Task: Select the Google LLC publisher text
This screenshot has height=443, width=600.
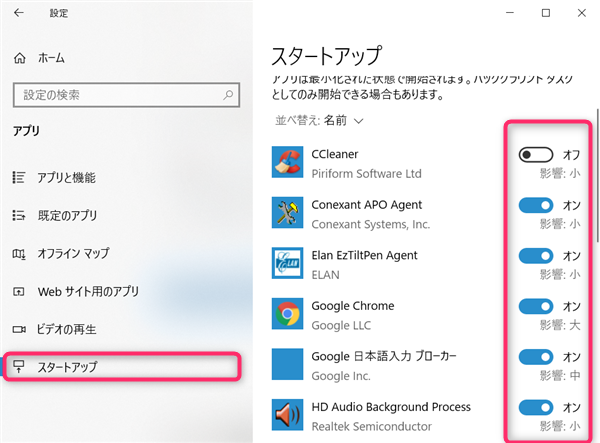Action: (x=341, y=326)
